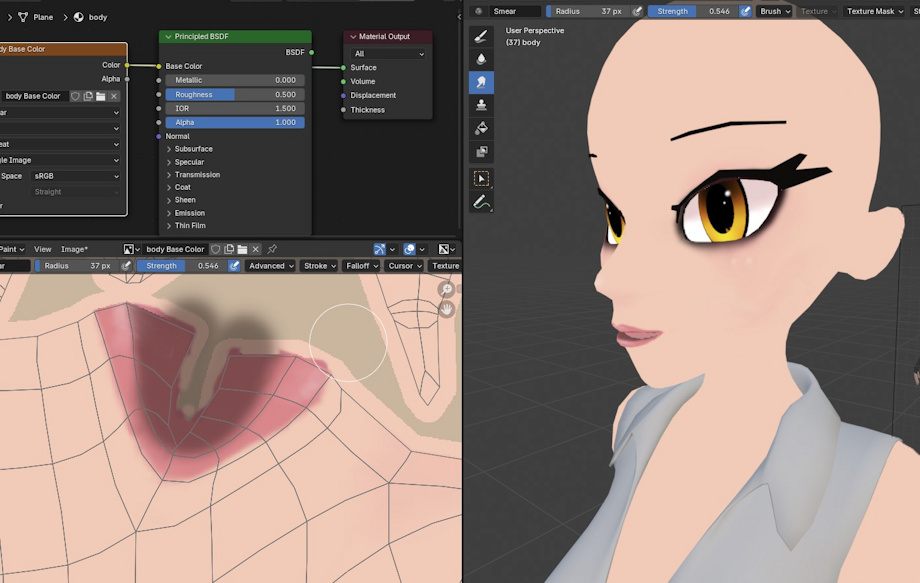This screenshot has height=583, width=920.
Task: Click the pin image icon in image editor
Action: click(x=272, y=249)
